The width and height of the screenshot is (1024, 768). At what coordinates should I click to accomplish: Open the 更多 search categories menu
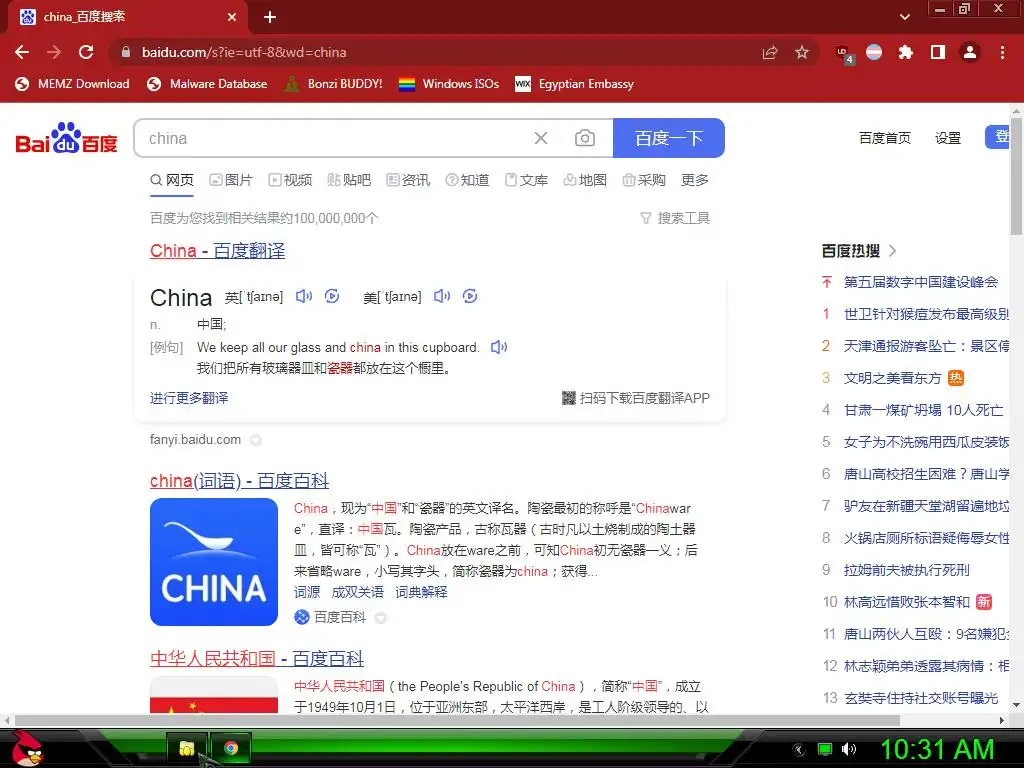694,180
